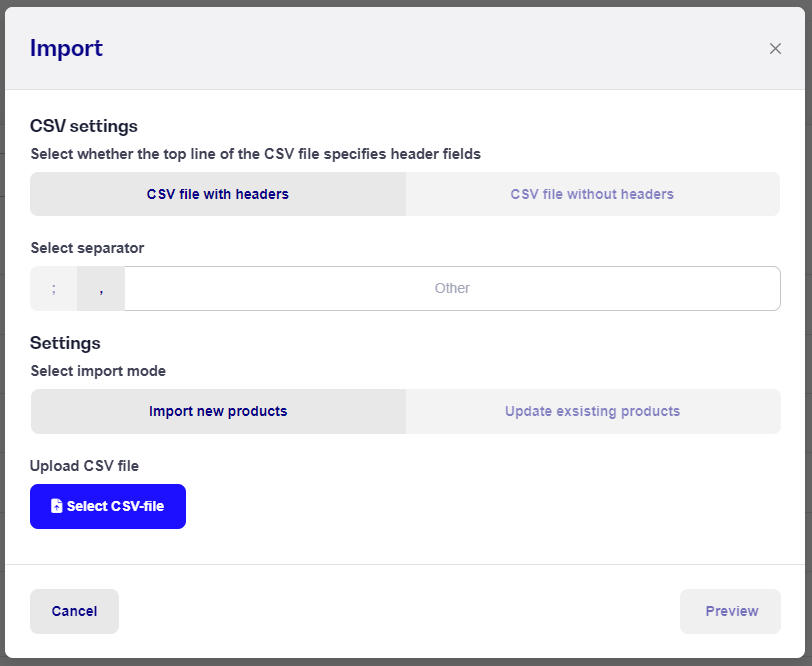Select the semicolon separator

click(54, 288)
